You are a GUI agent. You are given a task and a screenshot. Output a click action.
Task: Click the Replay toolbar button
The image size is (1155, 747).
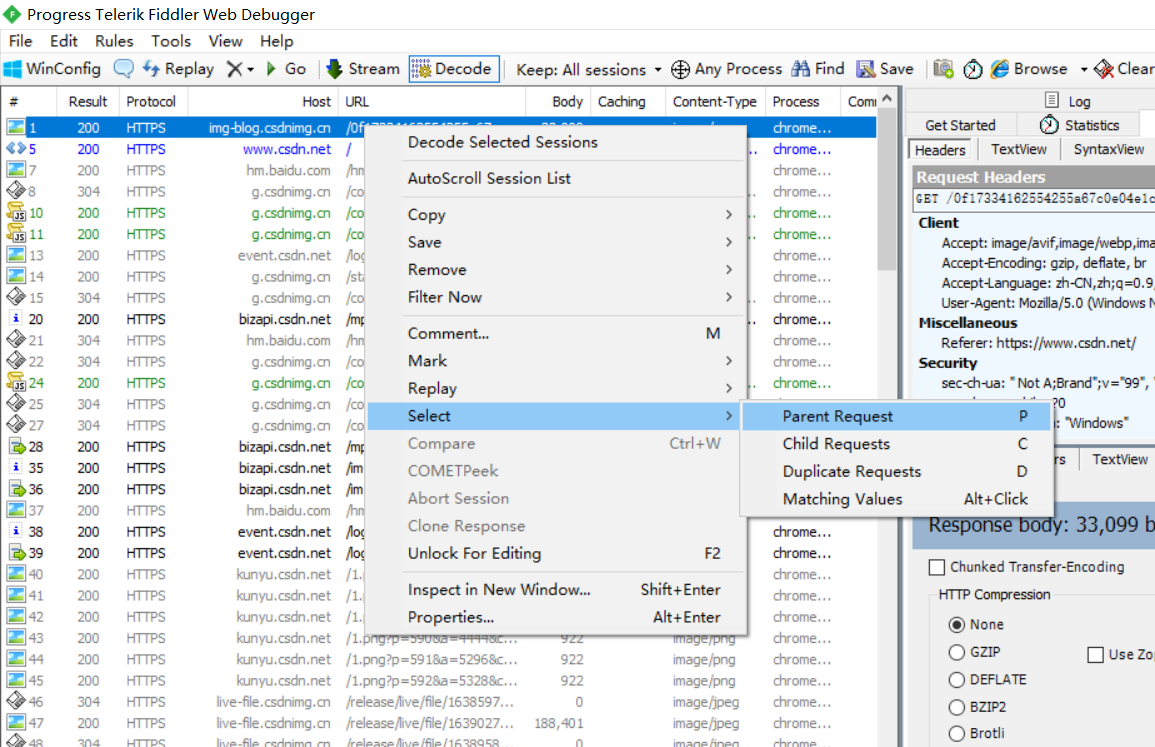pyautogui.click(x=178, y=69)
